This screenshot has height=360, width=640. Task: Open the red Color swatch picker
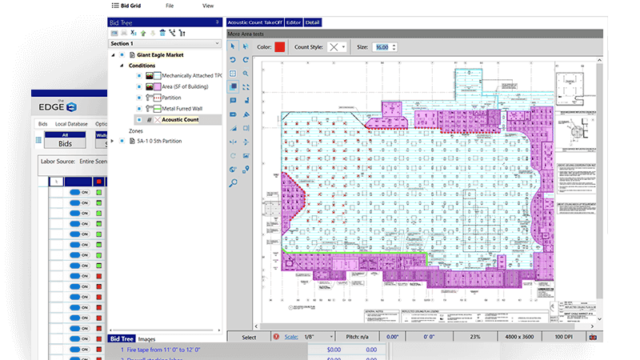(x=280, y=47)
